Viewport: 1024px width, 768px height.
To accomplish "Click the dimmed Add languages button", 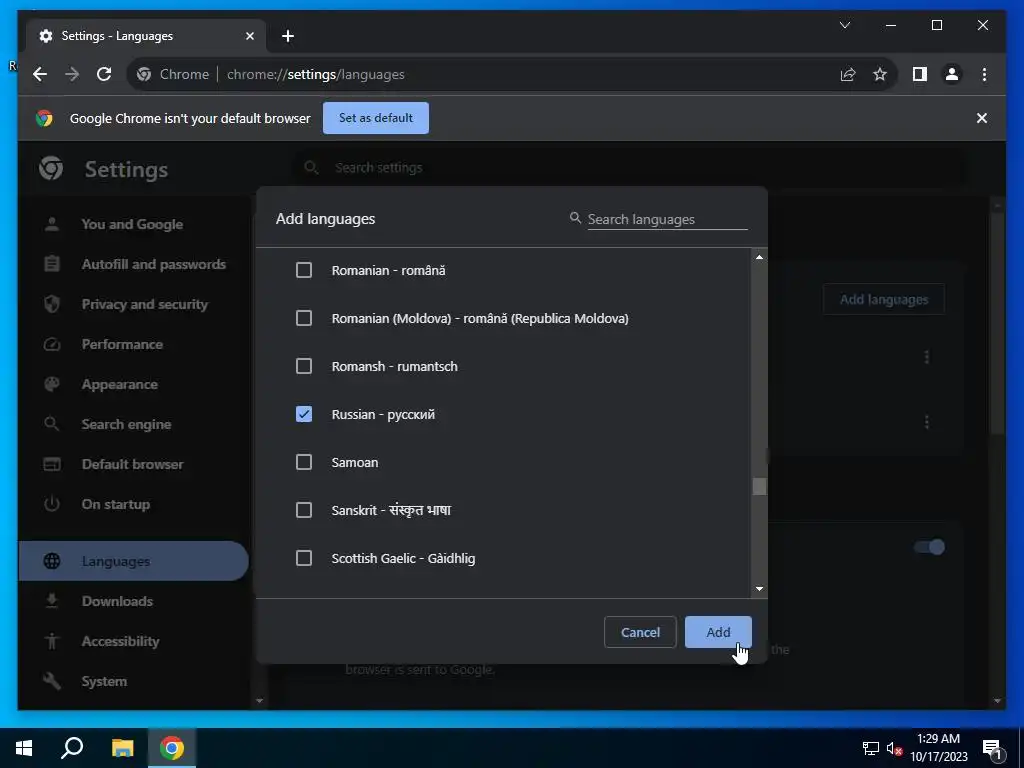I will [x=884, y=299].
